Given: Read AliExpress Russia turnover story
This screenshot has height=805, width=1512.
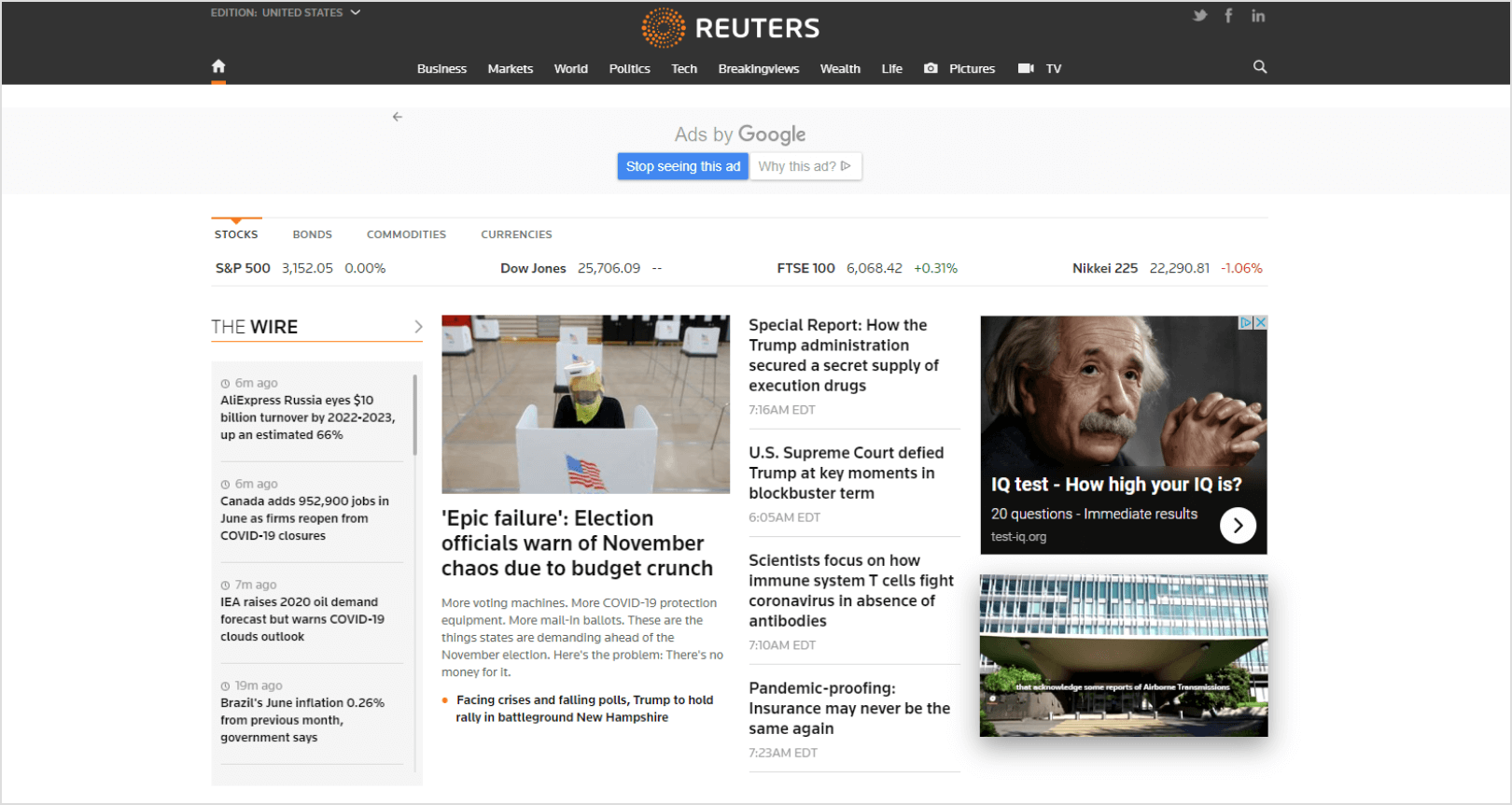Looking at the screenshot, I should (x=308, y=417).
